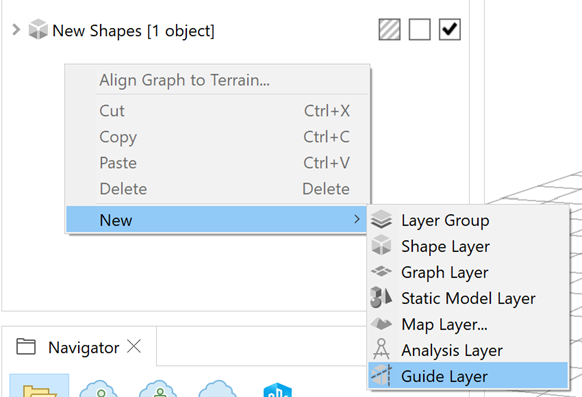The width and height of the screenshot is (582, 397).
Task: Choose Map Layer... from submenu
Action: click(x=468, y=324)
